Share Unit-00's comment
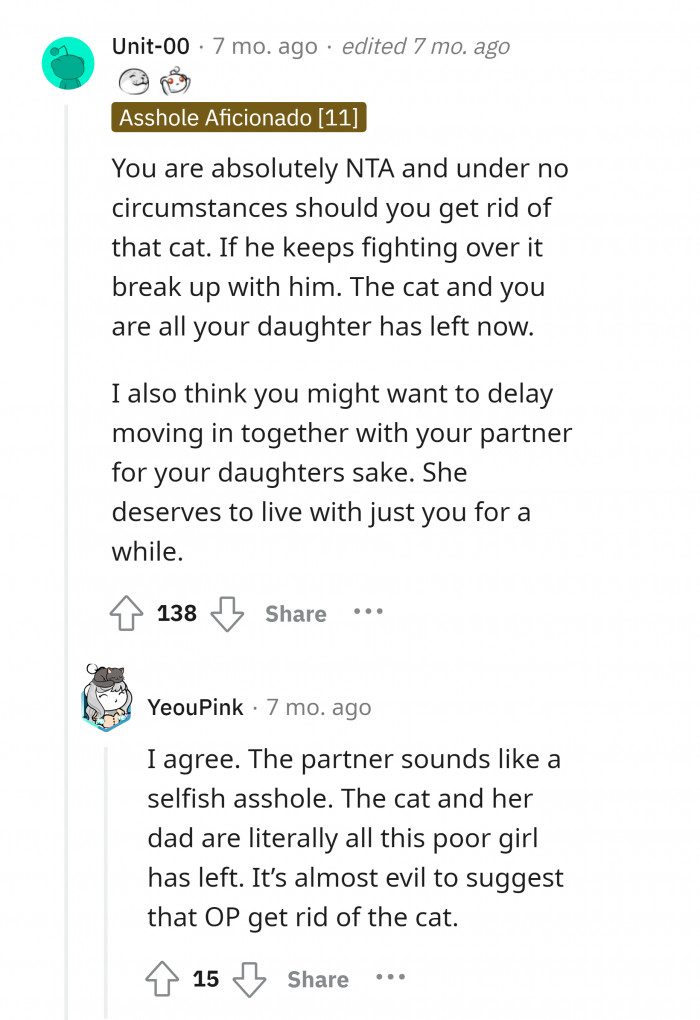The width and height of the screenshot is (700, 1020). pyautogui.click(x=295, y=614)
